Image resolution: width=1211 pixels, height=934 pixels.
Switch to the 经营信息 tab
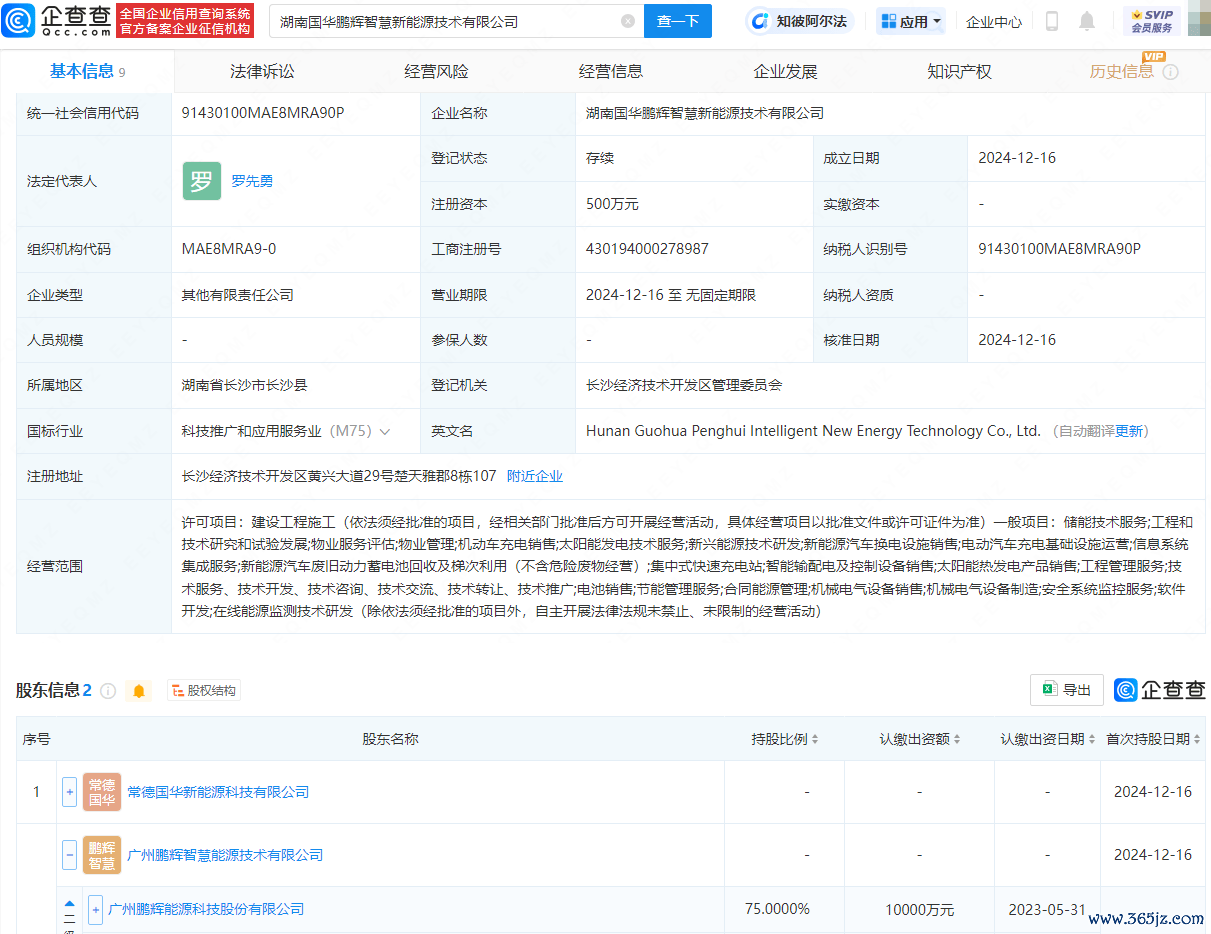[x=611, y=71]
